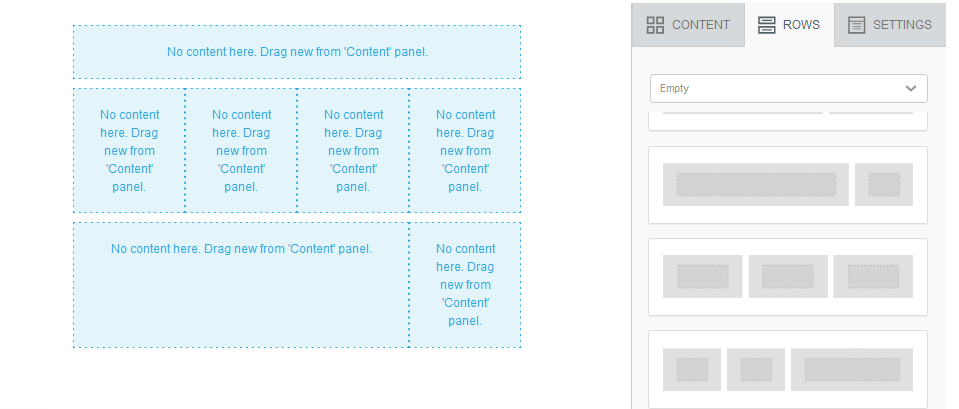This screenshot has width=959, height=409.
Task: Select wide left column in bottom row
Action: point(241,285)
